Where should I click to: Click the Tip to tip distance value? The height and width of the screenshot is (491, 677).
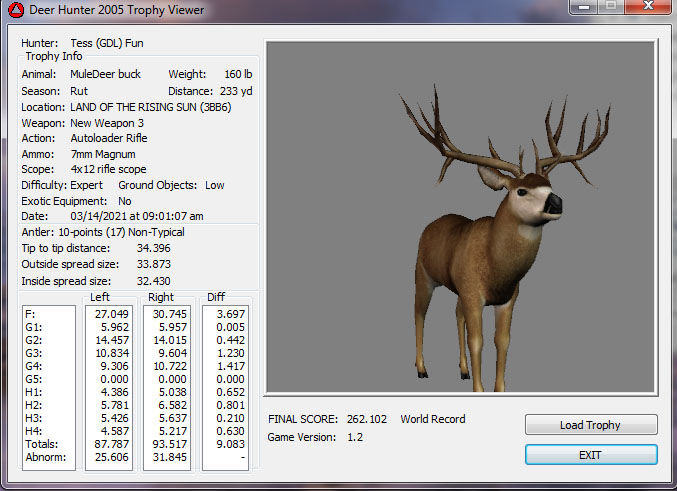tap(152, 248)
